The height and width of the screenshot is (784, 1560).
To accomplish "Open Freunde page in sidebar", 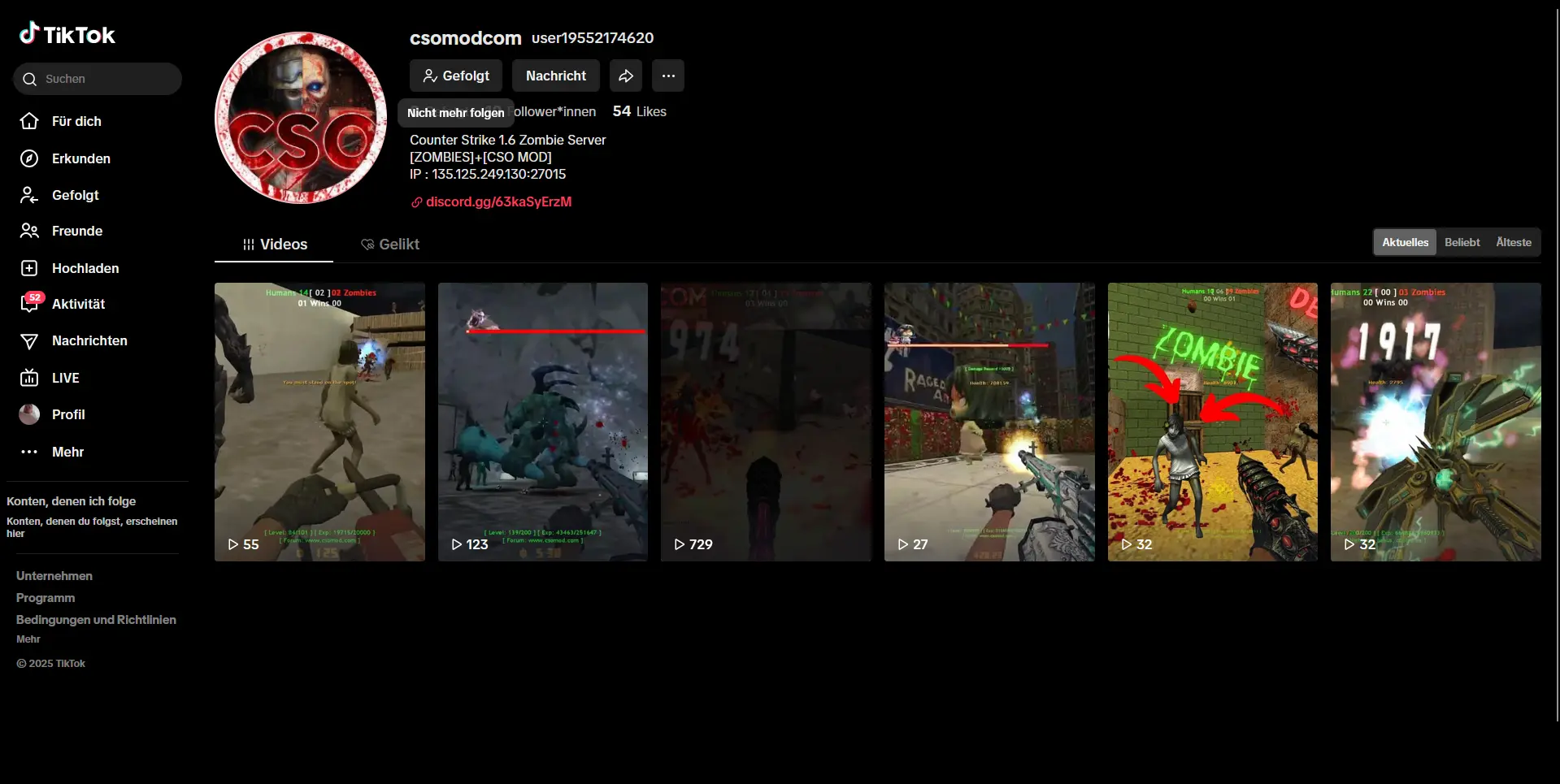I will tap(76, 231).
